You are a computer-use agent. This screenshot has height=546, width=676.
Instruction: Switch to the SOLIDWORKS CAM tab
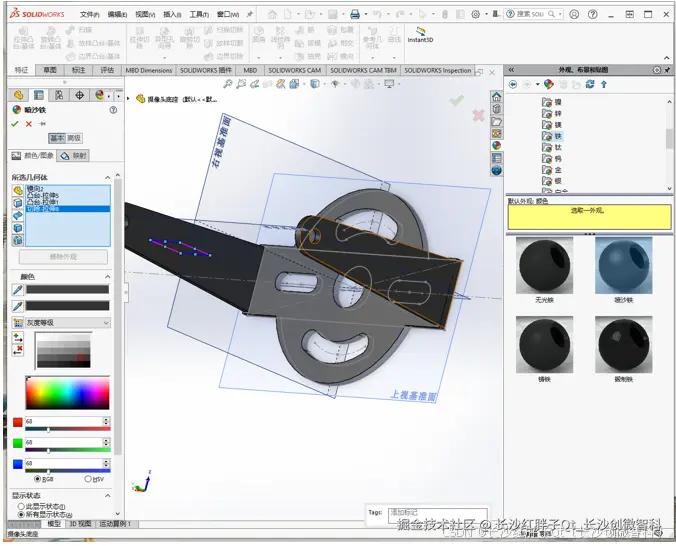coord(294,70)
